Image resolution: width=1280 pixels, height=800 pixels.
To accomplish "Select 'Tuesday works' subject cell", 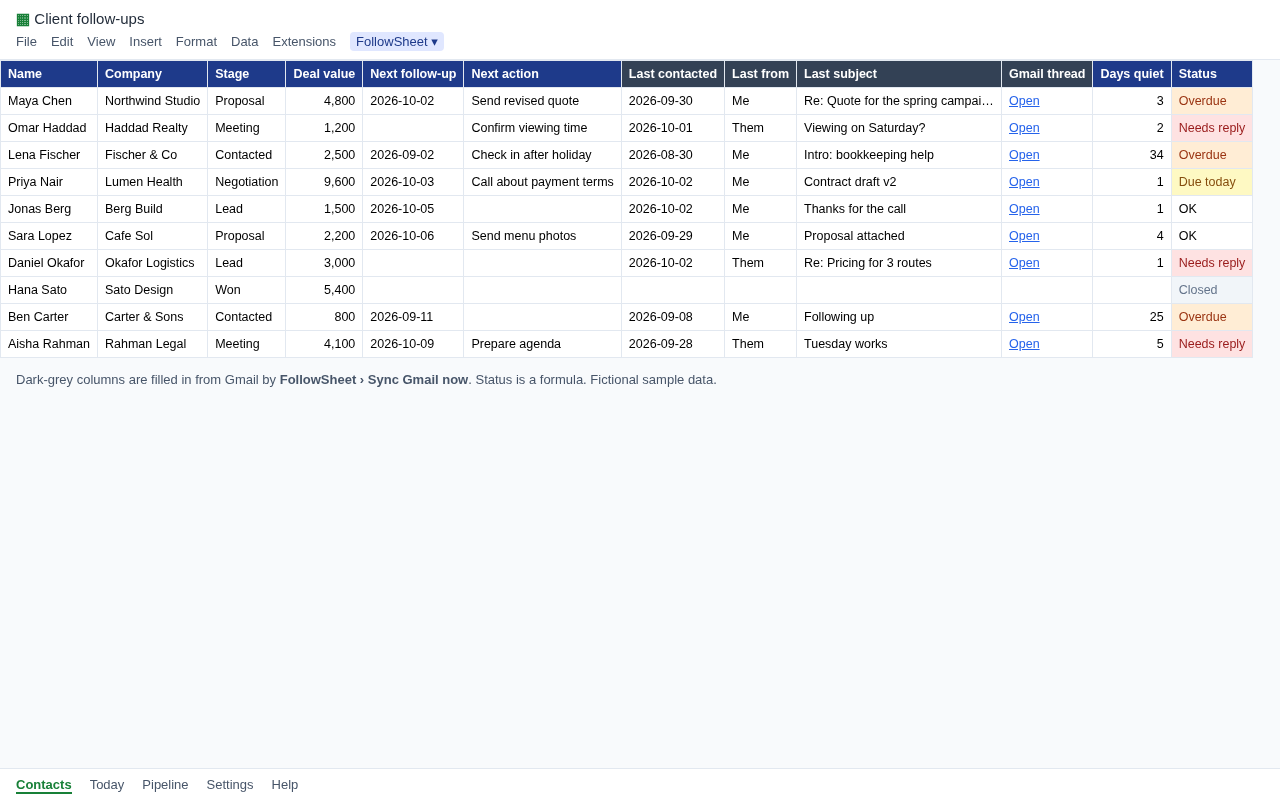I will tap(899, 344).
